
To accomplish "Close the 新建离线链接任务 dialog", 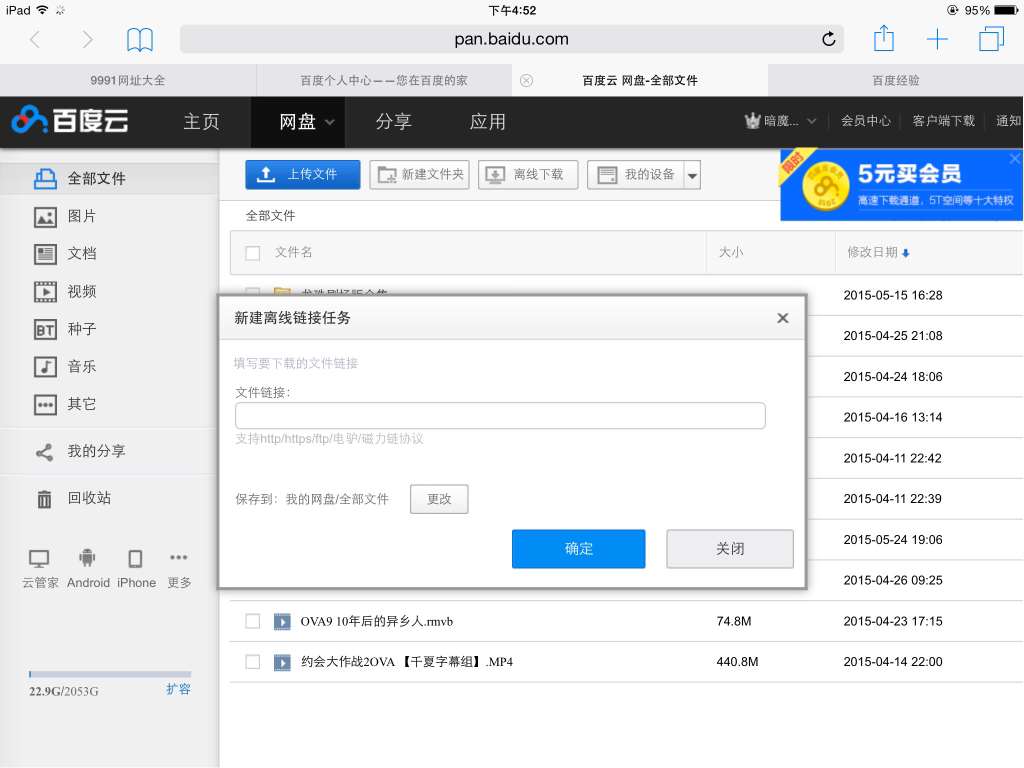I will (782, 318).
